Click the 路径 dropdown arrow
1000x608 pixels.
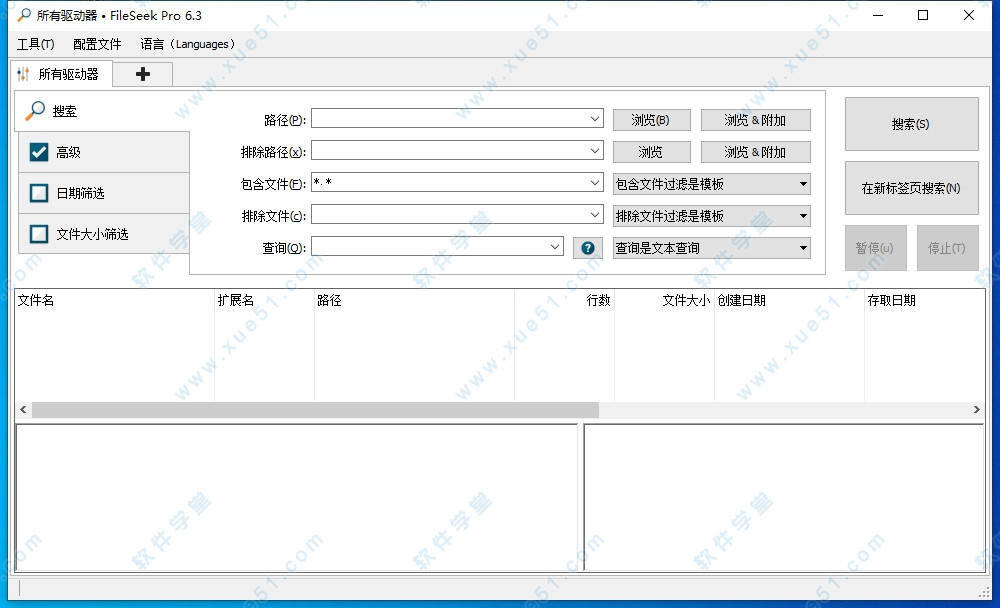pyautogui.click(x=596, y=118)
